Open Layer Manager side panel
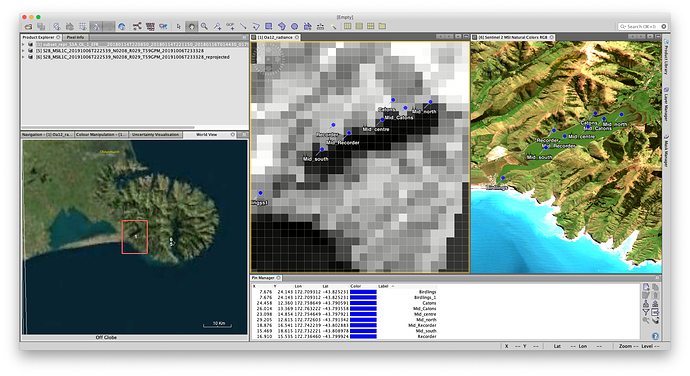Viewport: 690px width, 376px height. [666, 105]
